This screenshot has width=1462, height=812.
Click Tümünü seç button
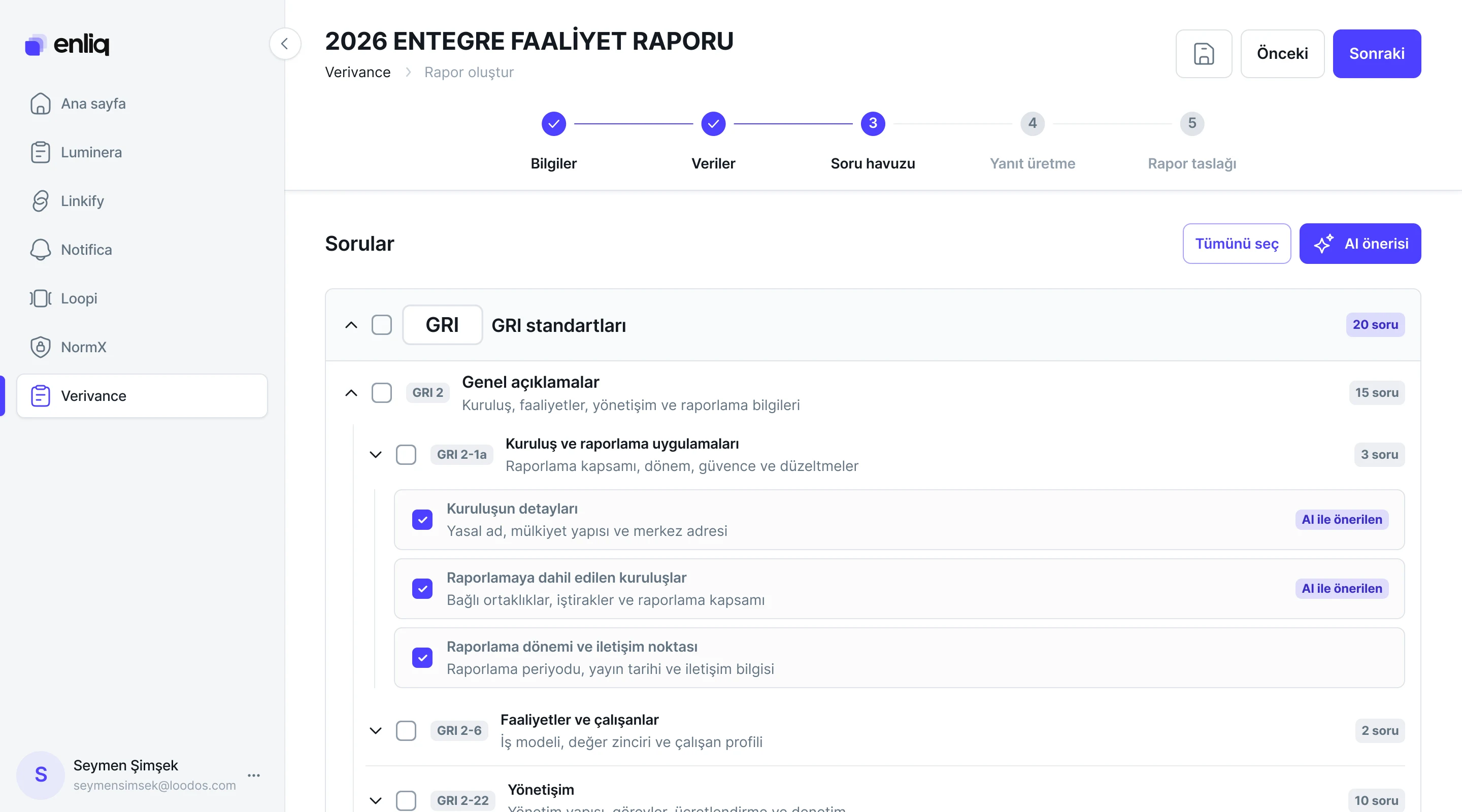tap(1237, 244)
